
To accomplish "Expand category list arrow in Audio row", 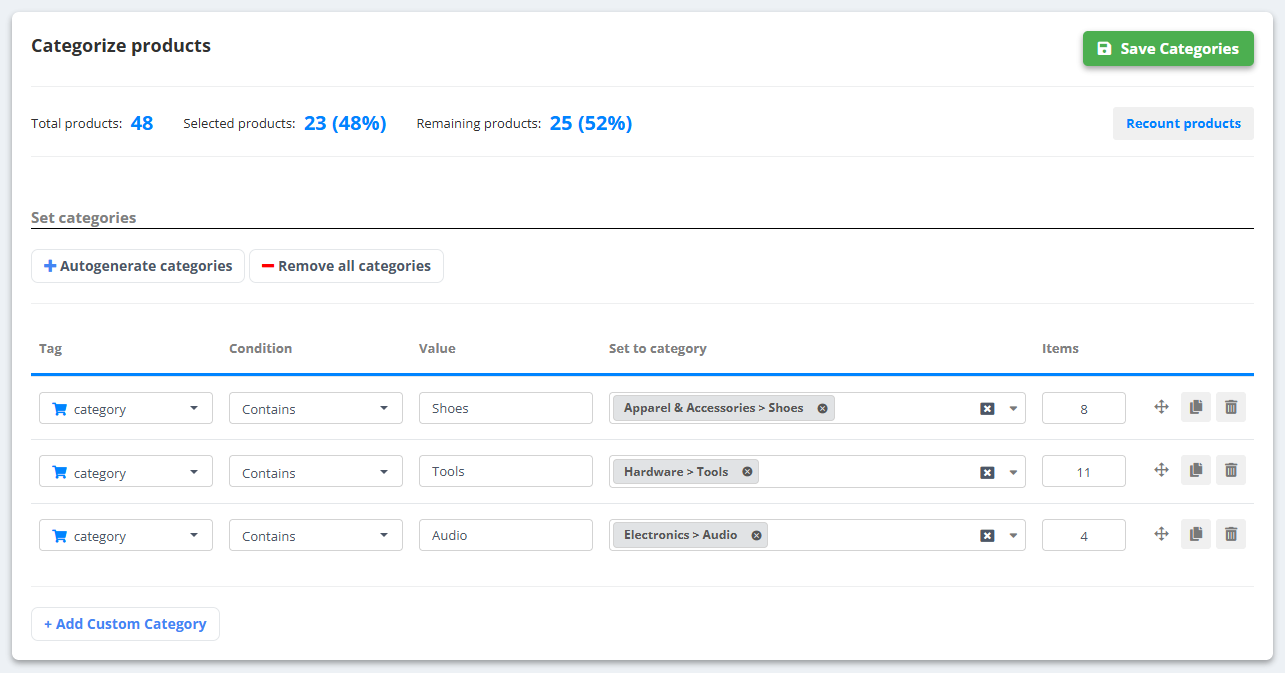I will (1013, 535).
